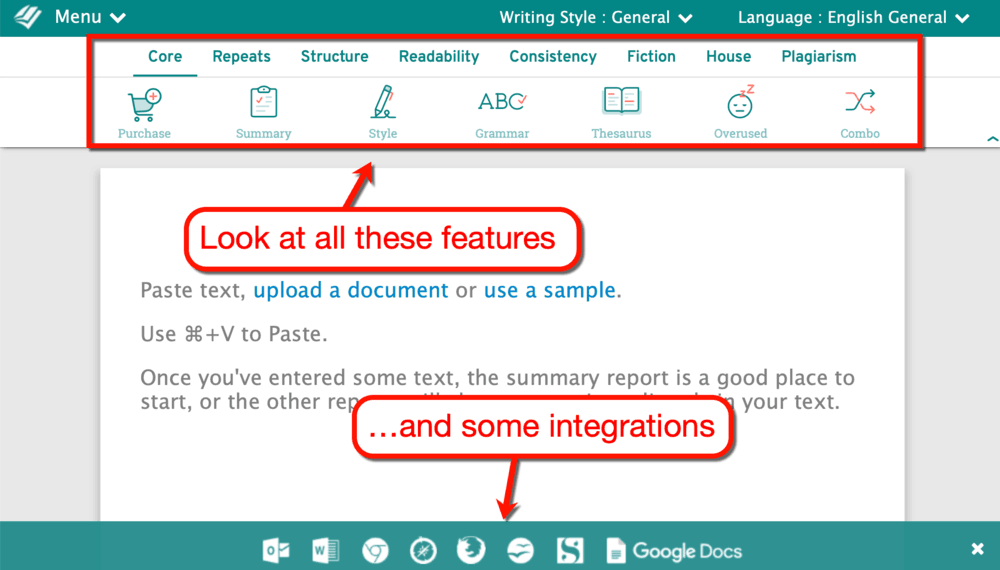The height and width of the screenshot is (570, 1000).
Task: Click the Safari integration icon
Action: (x=423, y=550)
